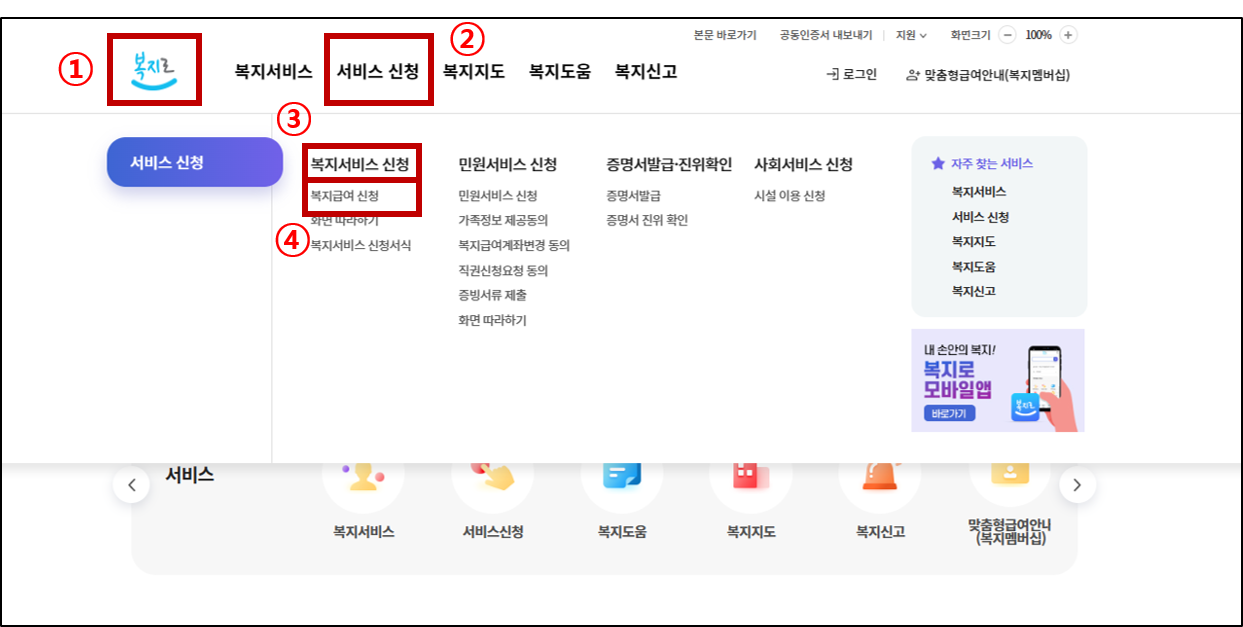Open the 복지급여 신청 link
Image resolution: width=1243 pixels, height=627 pixels.
coord(344,195)
